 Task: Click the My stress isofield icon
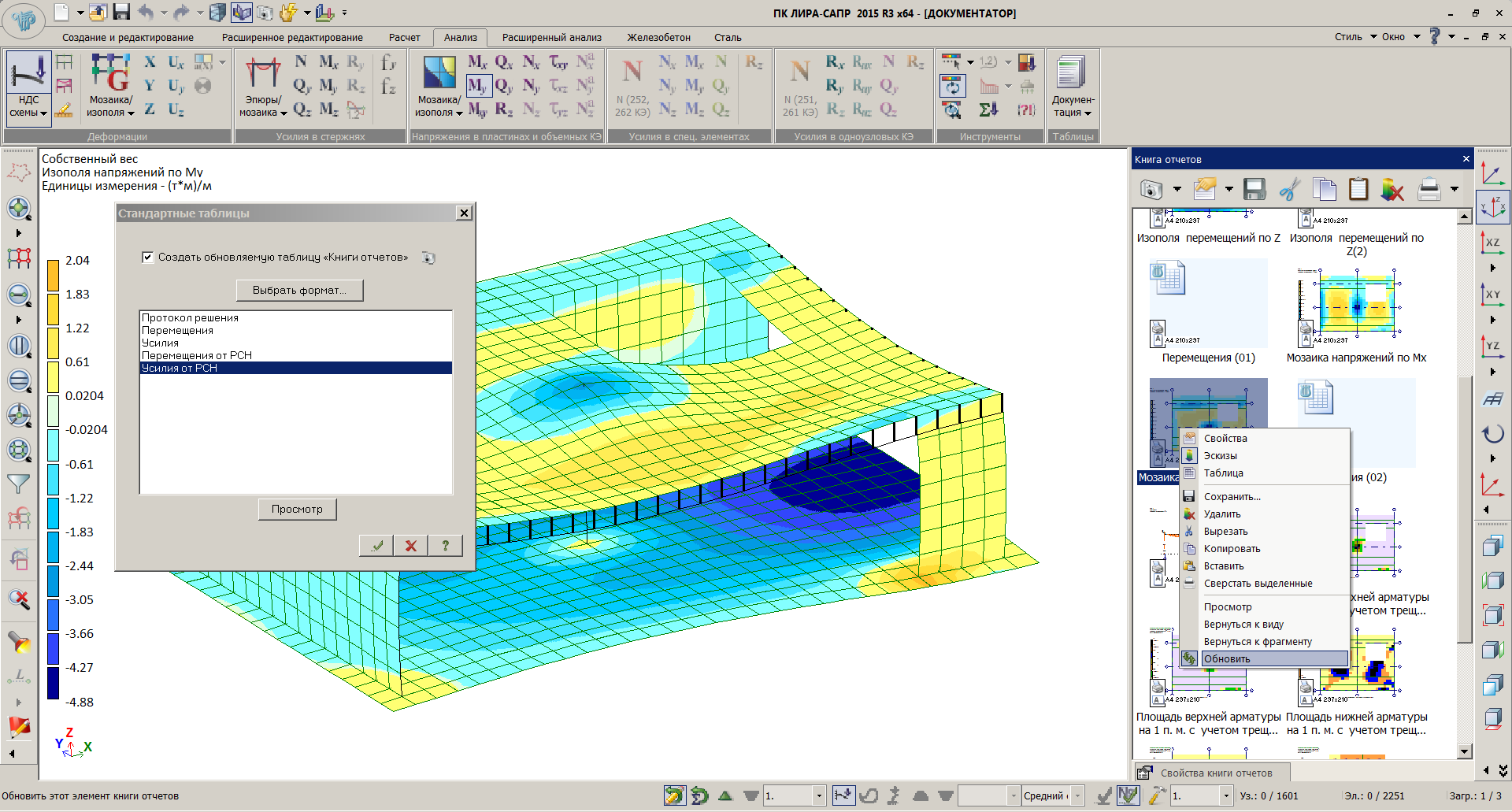pos(477,86)
